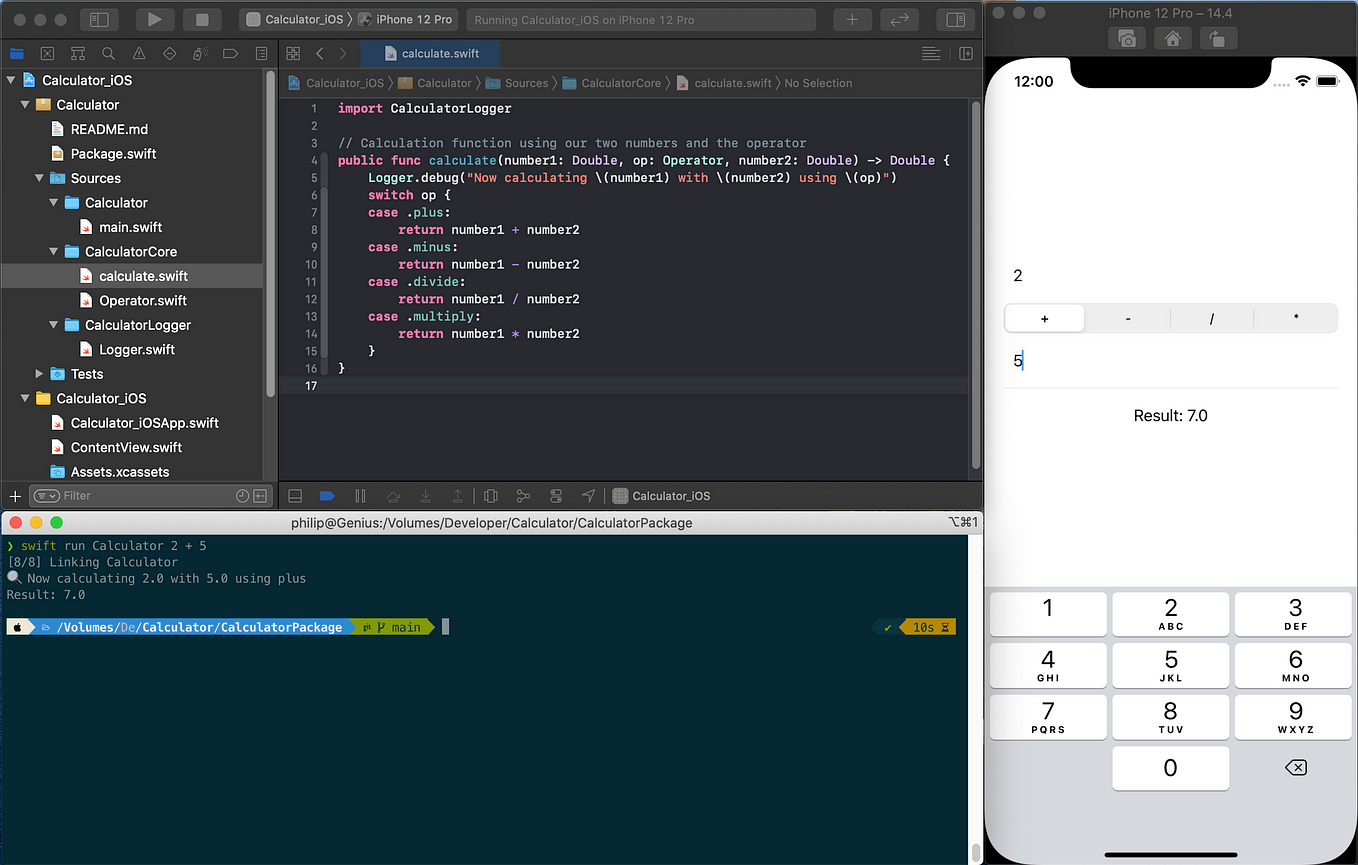The width and height of the screenshot is (1358, 865).
Task: Collapse the CalculatorCore folder
Action: (x=54, y=251)
